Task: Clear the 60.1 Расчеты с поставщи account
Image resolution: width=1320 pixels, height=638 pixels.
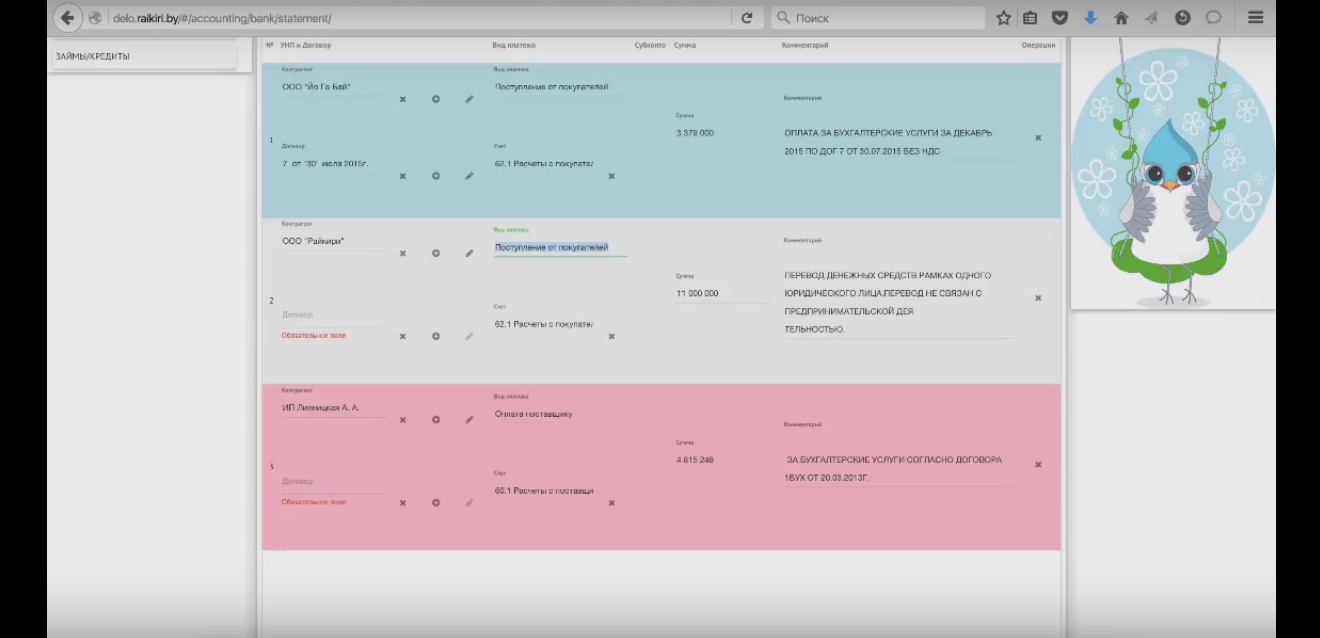Action: tap(612, 503)
